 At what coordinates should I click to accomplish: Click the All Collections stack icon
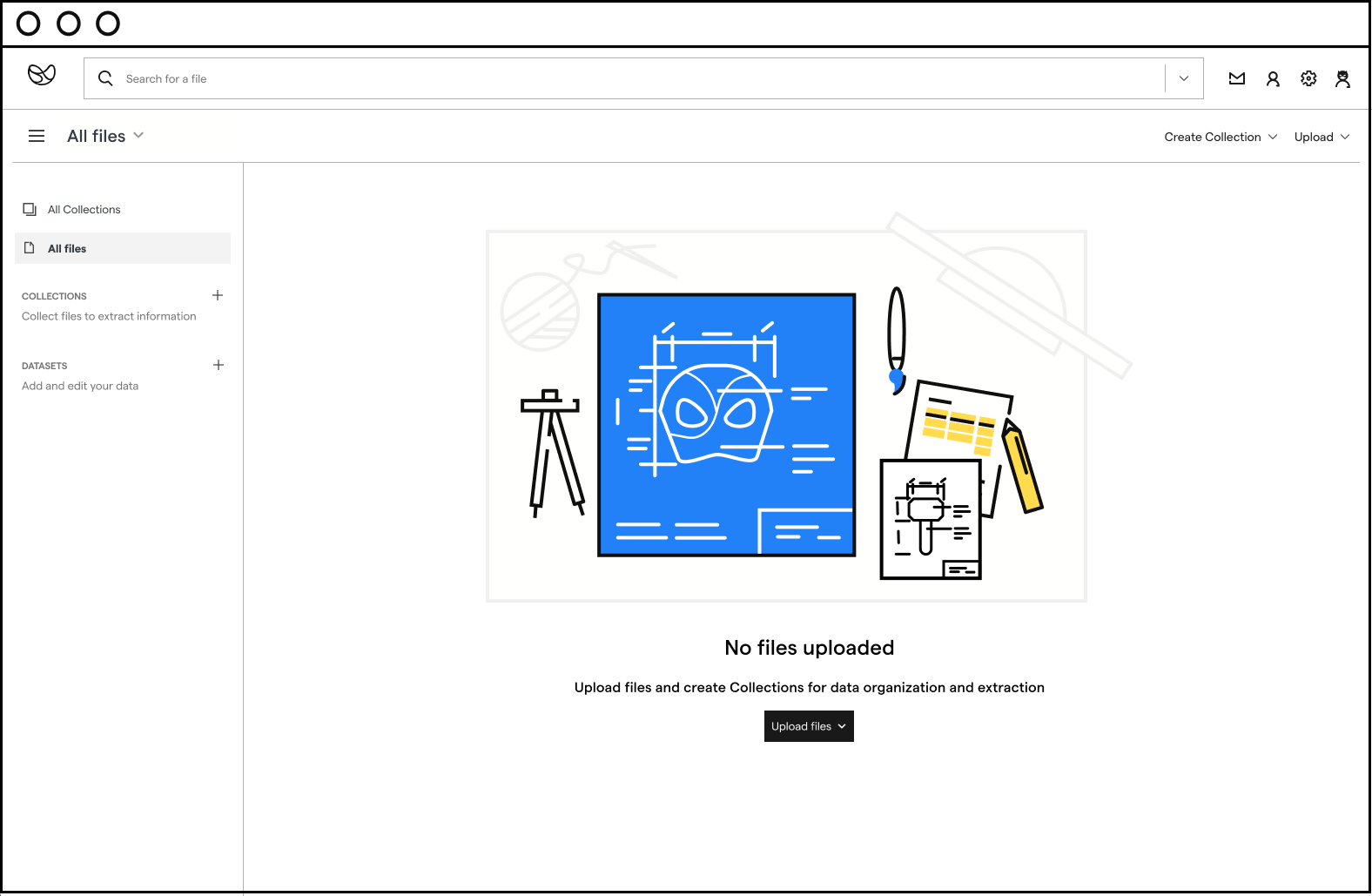click(x=30, y=209)
